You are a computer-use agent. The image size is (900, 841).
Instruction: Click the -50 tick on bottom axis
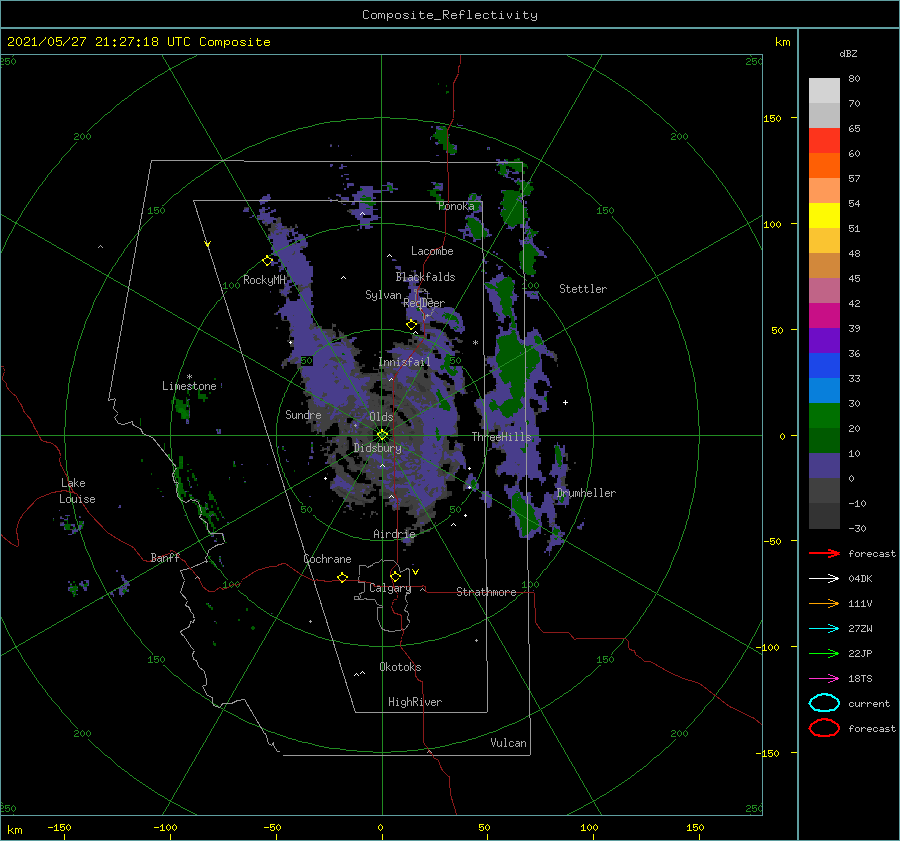click(272, 827)
